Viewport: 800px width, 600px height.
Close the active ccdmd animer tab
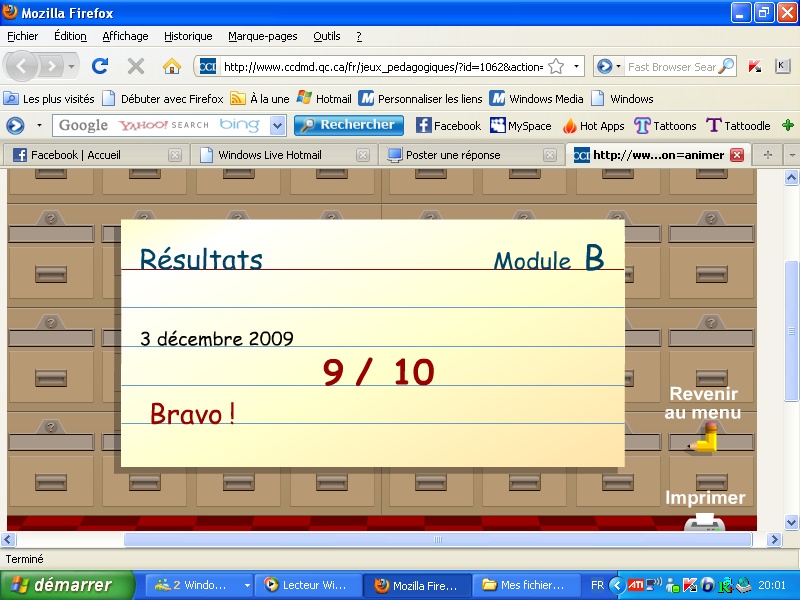tap(737, 155)
